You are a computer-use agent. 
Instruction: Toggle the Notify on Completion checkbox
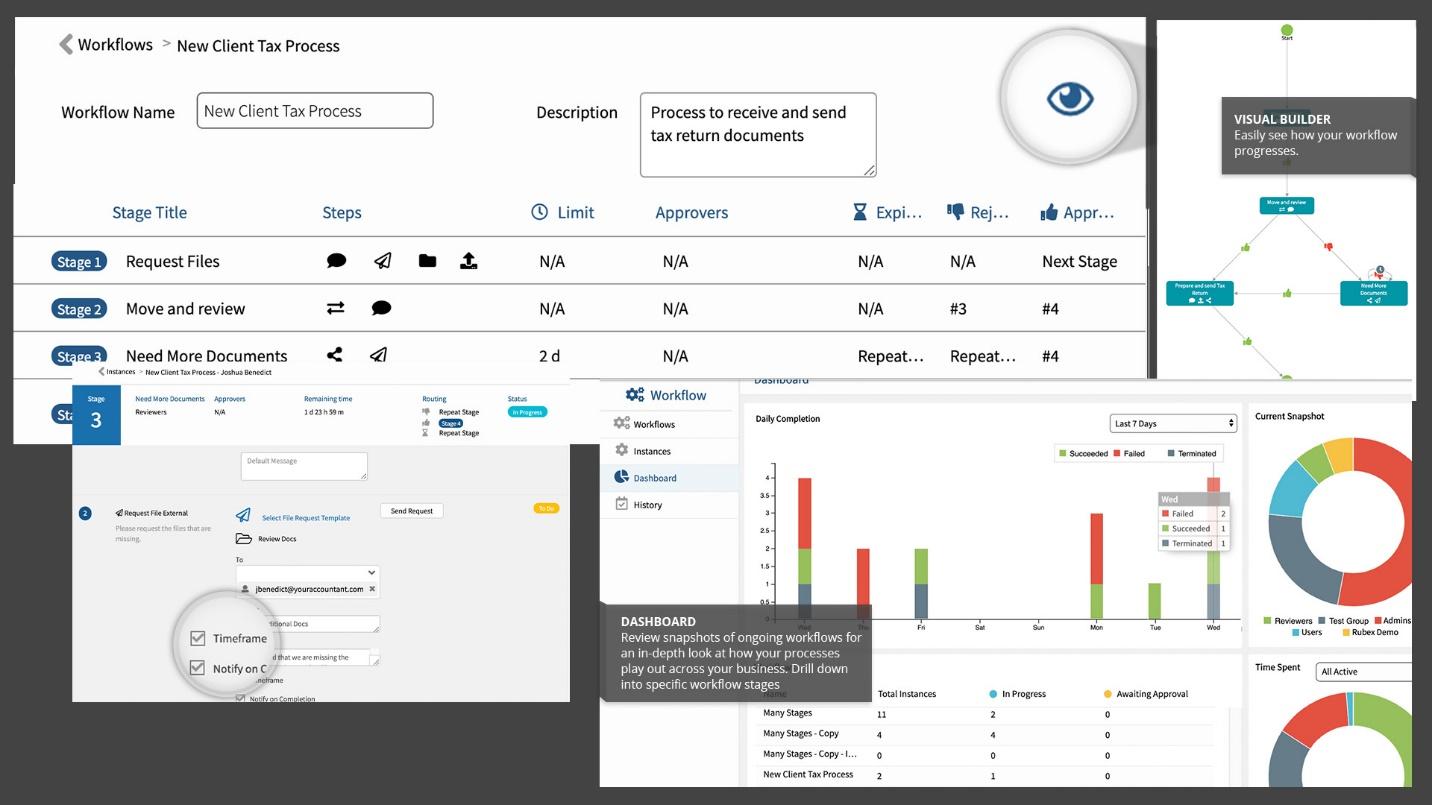click(x=197, y=668)
